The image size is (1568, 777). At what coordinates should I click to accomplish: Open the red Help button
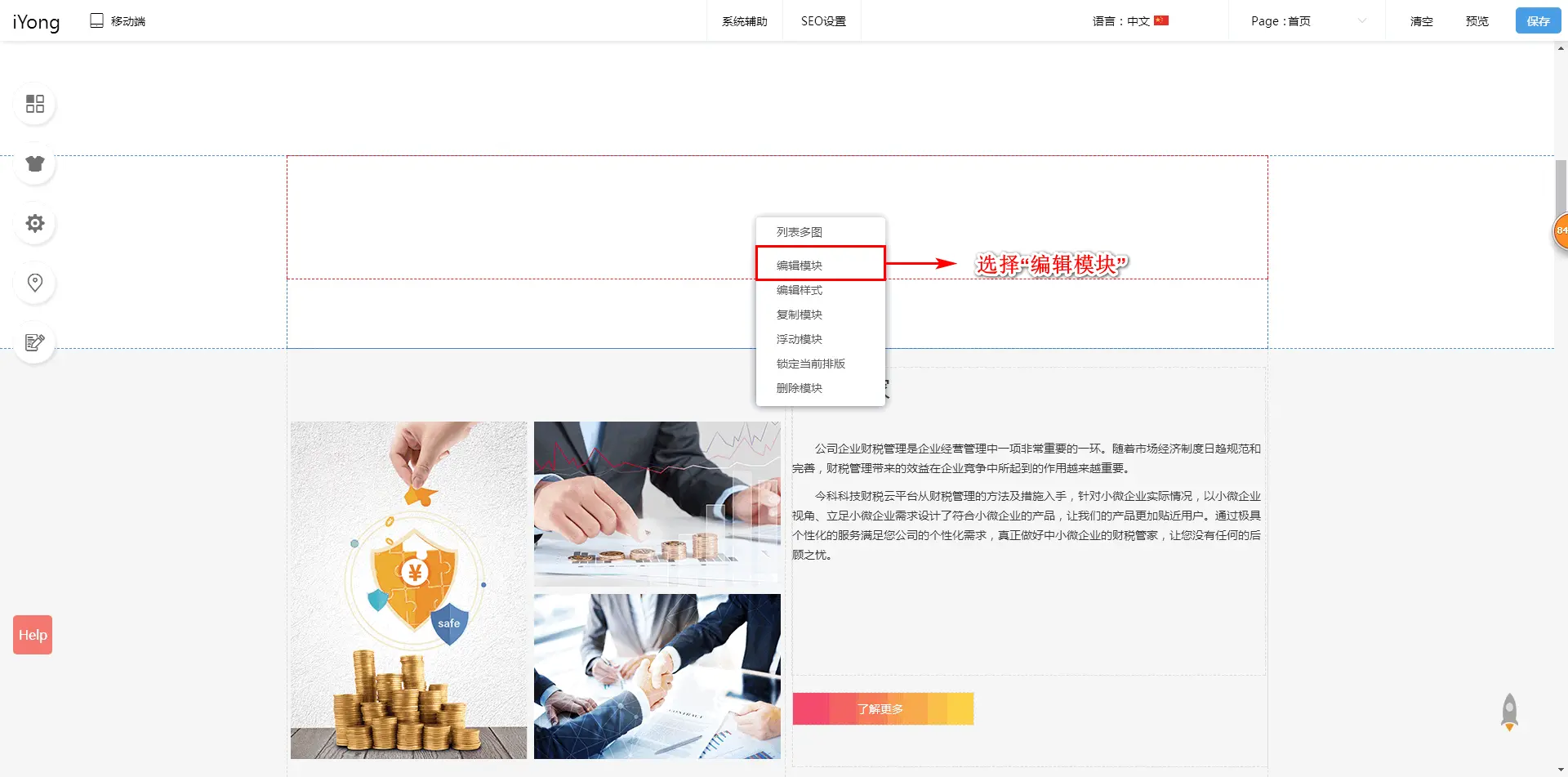tap(33, 635)
